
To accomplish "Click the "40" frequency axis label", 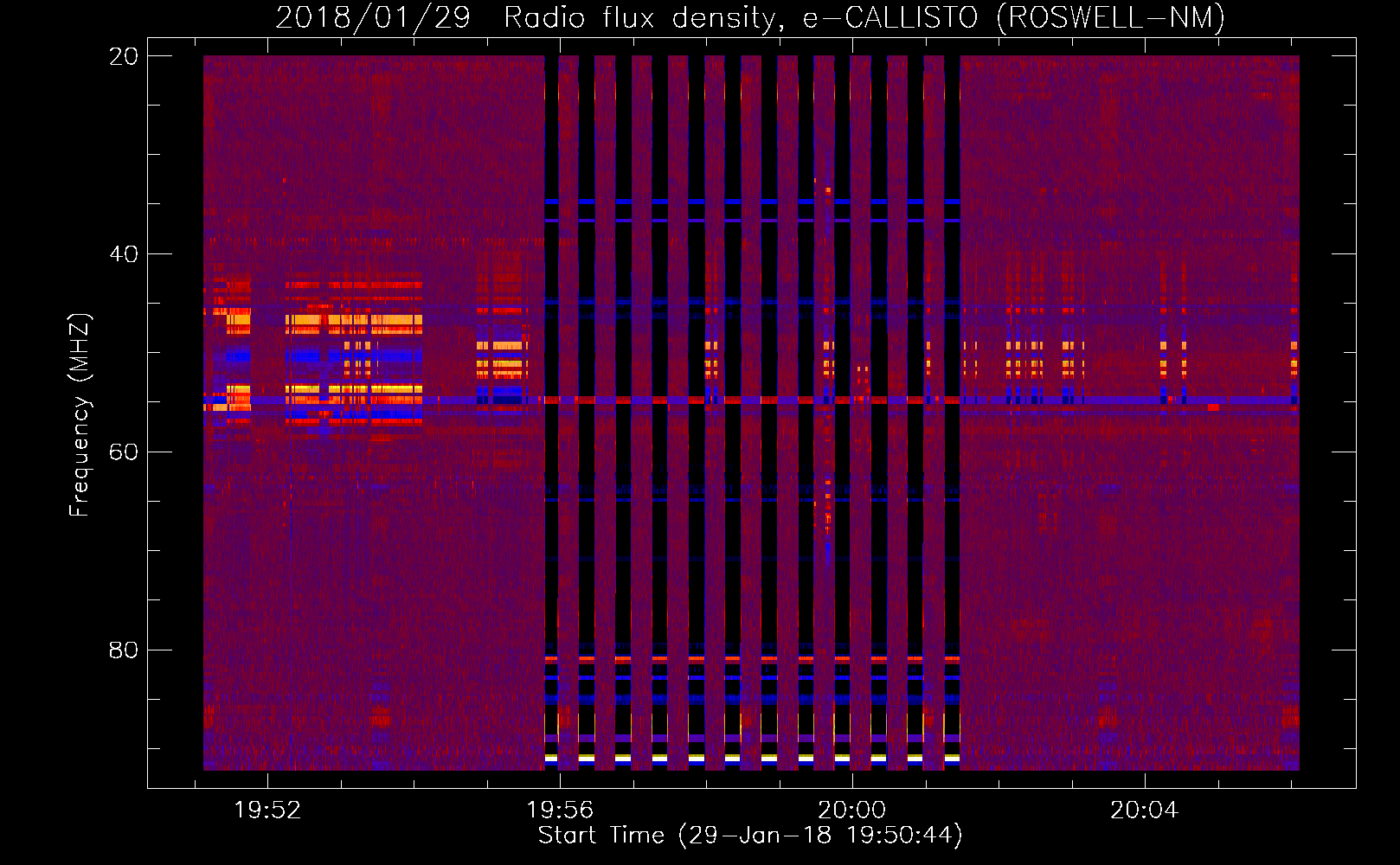I will tap(124, 254).
